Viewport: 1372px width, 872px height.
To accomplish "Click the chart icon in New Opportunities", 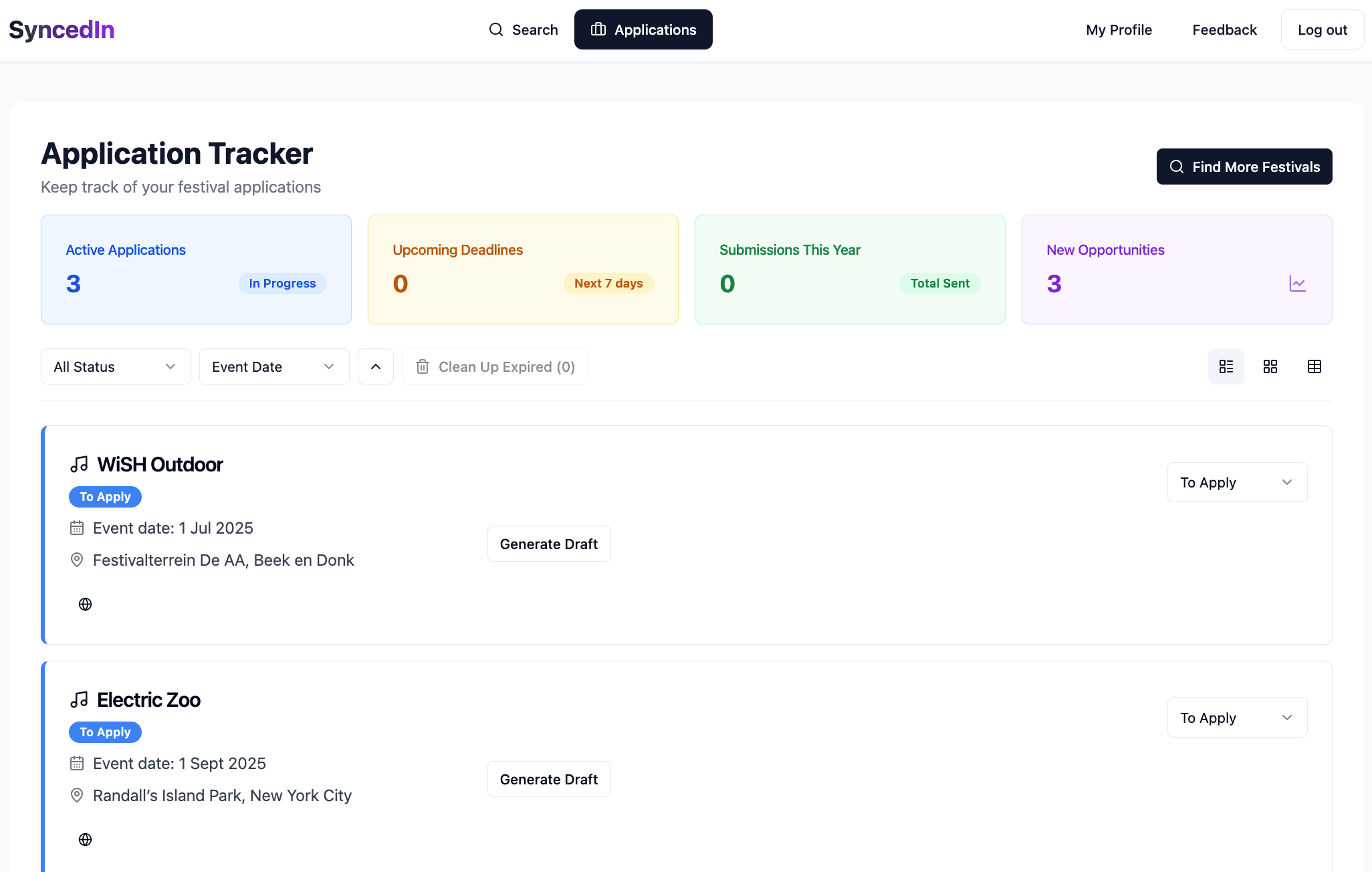I will coord(1297,284).
